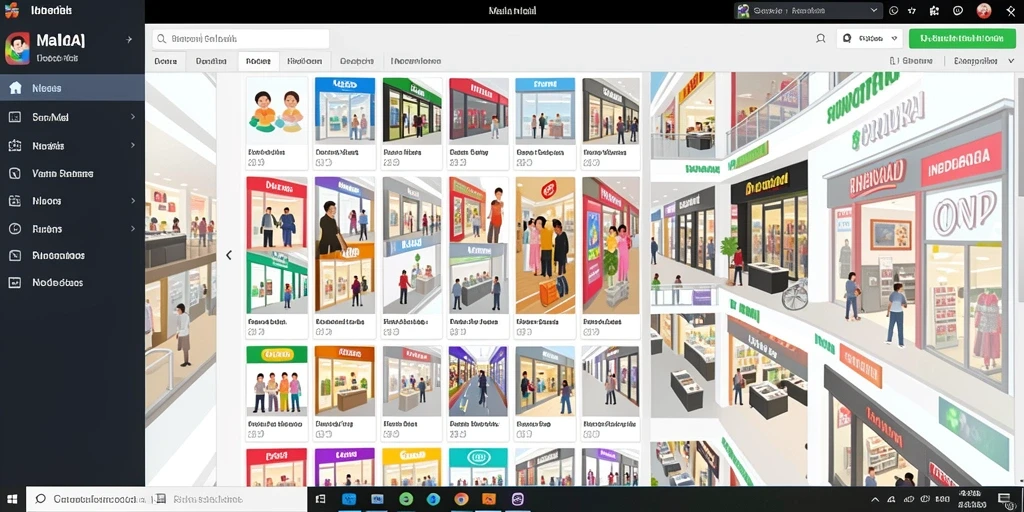Switch to the second tab under the search bar

tap(212, 61)
